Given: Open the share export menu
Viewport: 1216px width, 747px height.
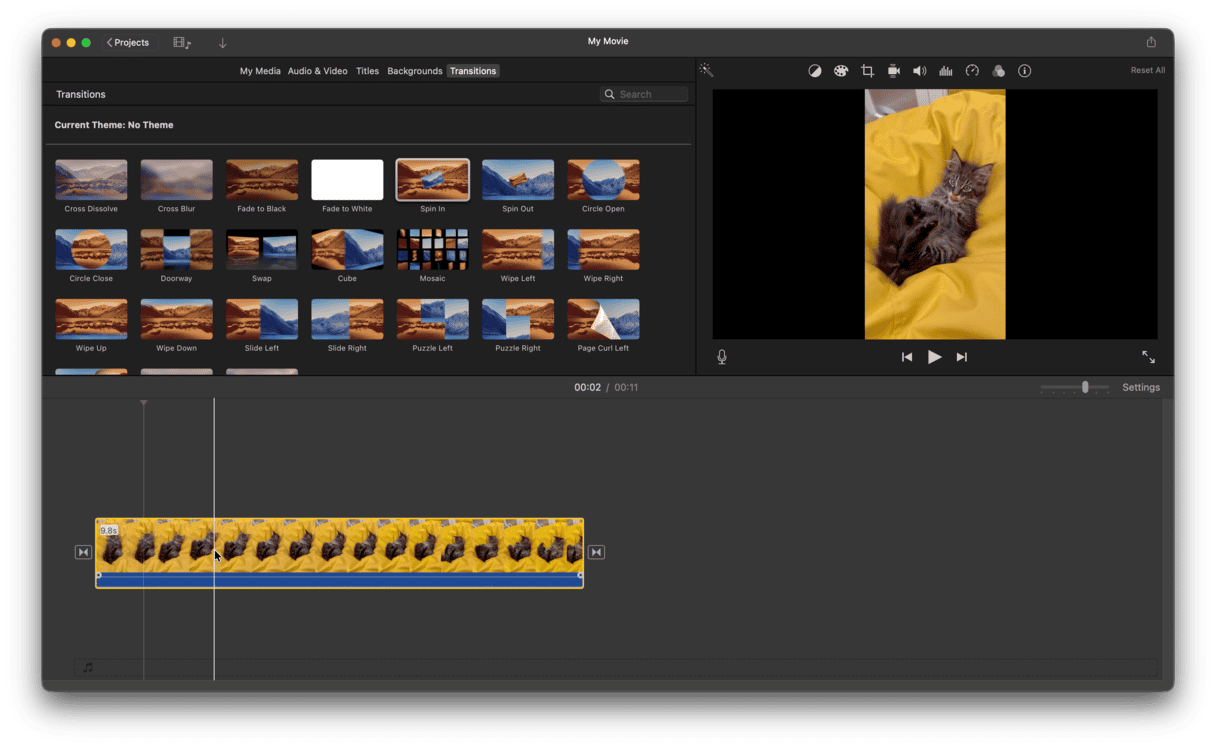Looking at the screenshot, I should coord(1151,42).
